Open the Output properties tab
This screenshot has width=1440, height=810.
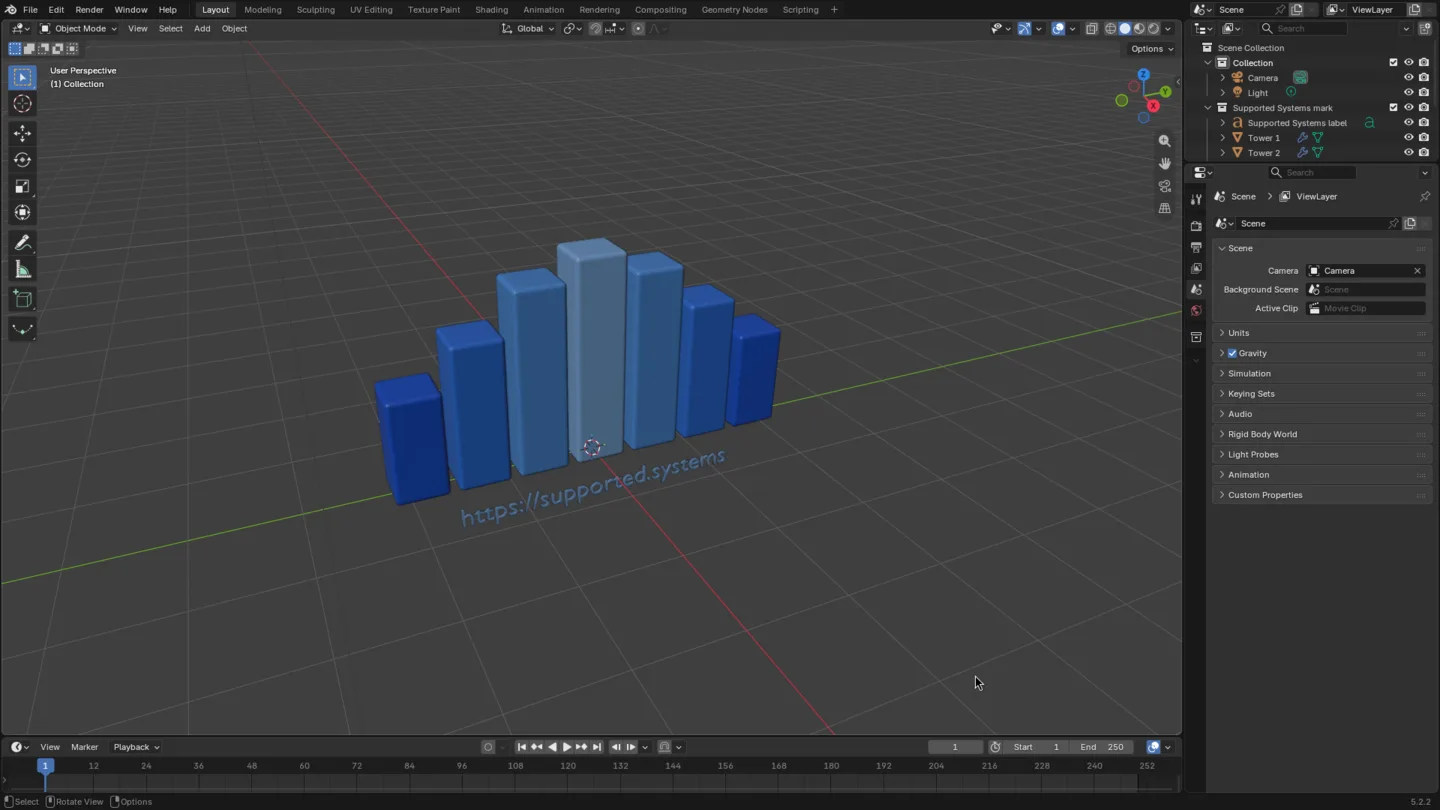[x=1196, y=247]
